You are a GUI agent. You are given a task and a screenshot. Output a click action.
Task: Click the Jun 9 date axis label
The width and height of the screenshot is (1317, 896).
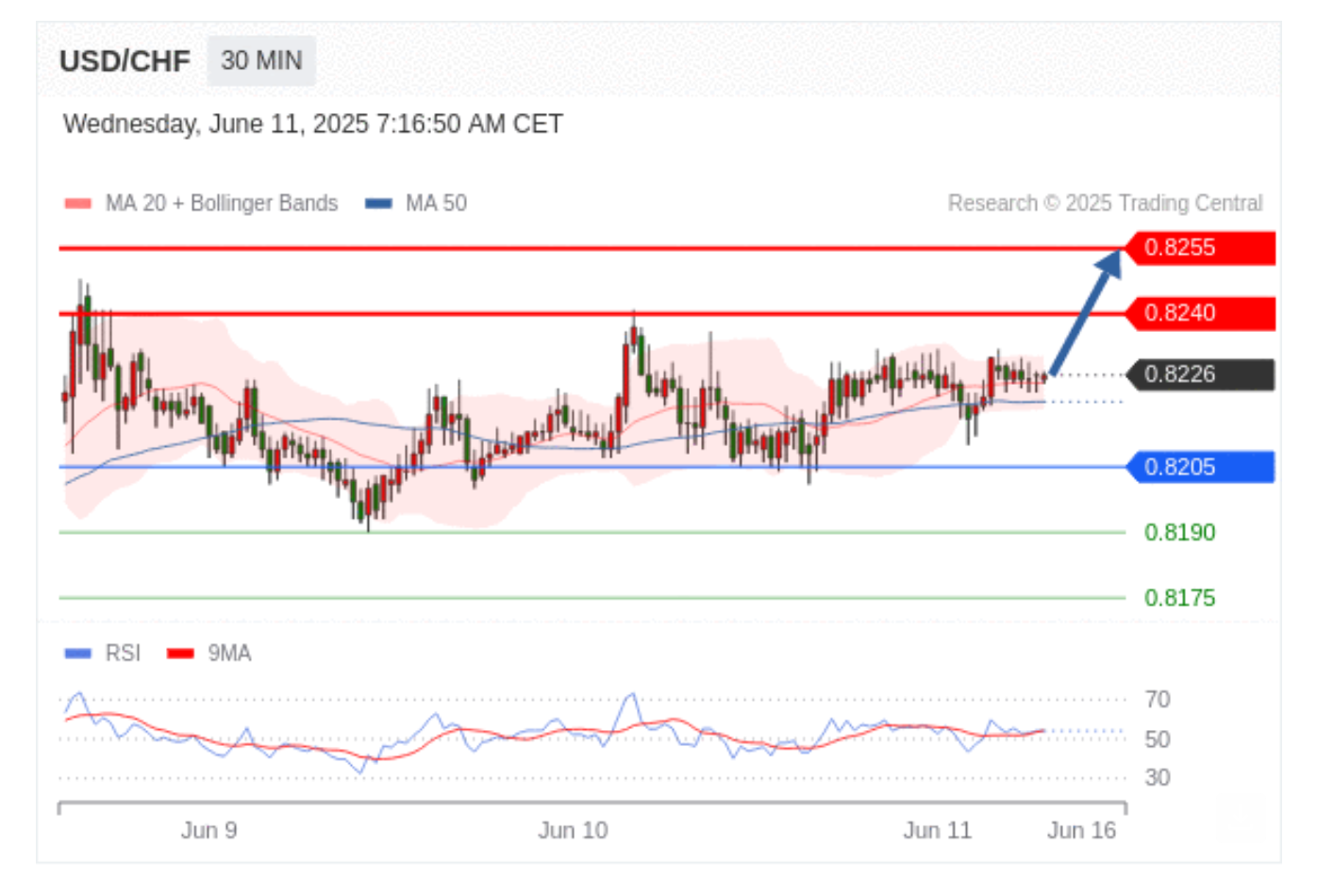209,831
